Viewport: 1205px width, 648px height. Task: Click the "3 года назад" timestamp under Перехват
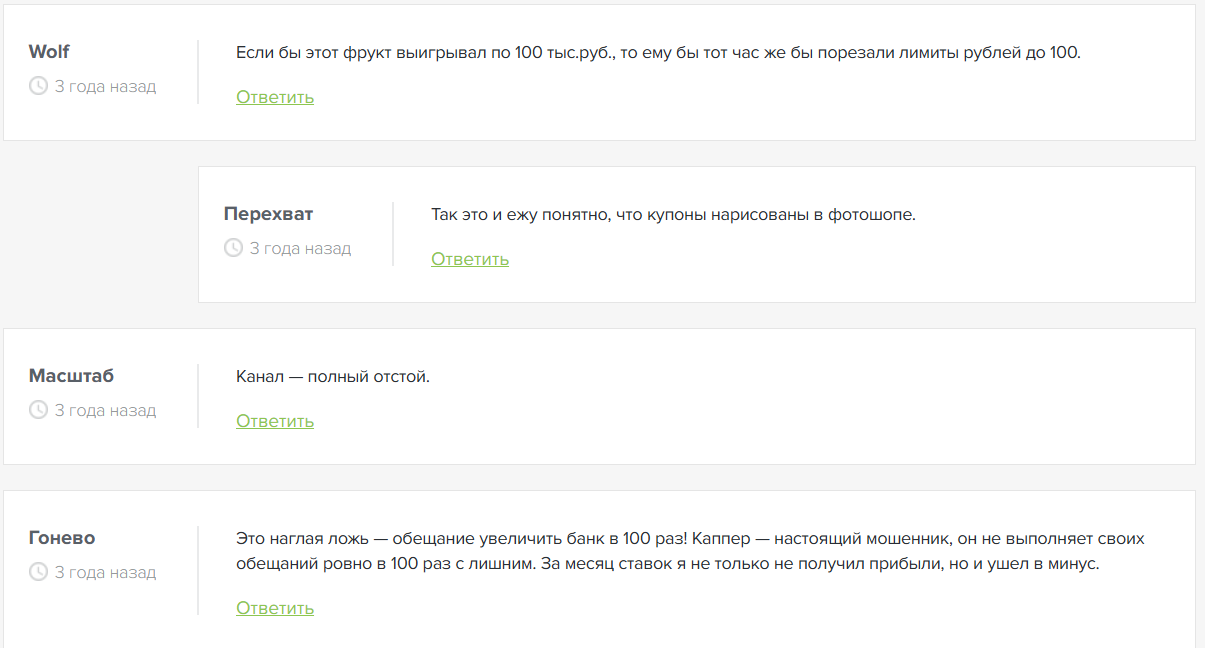coord(300,248)
